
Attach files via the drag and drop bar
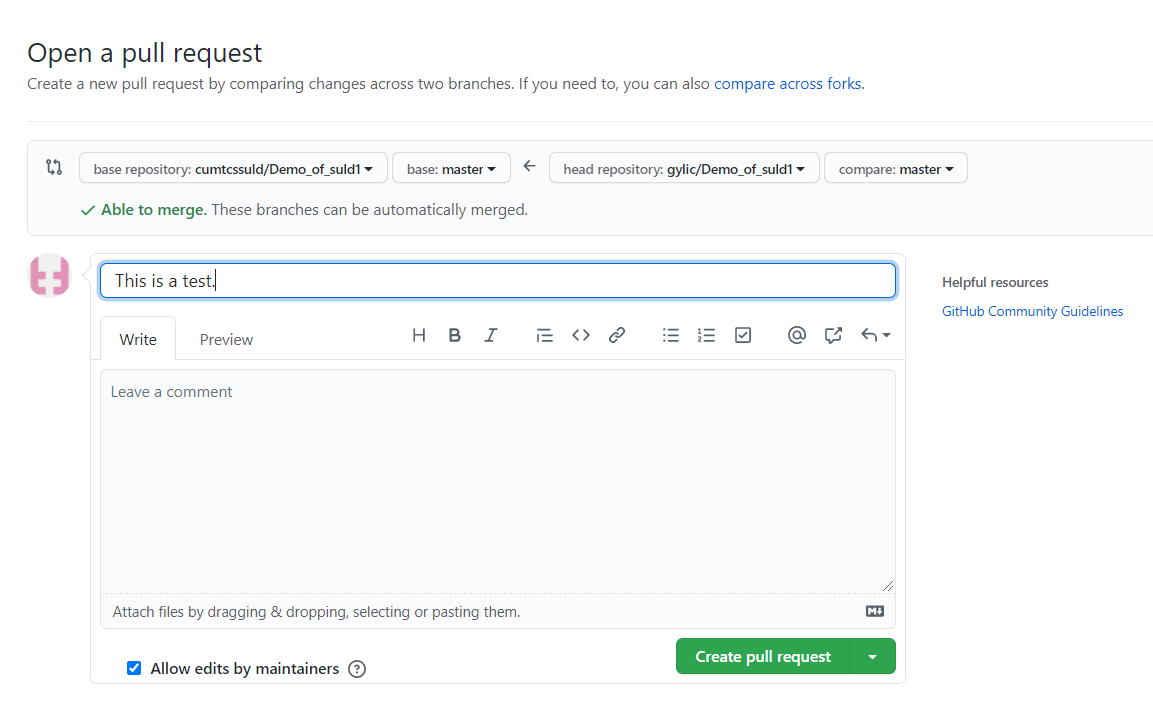pos(498,611)
